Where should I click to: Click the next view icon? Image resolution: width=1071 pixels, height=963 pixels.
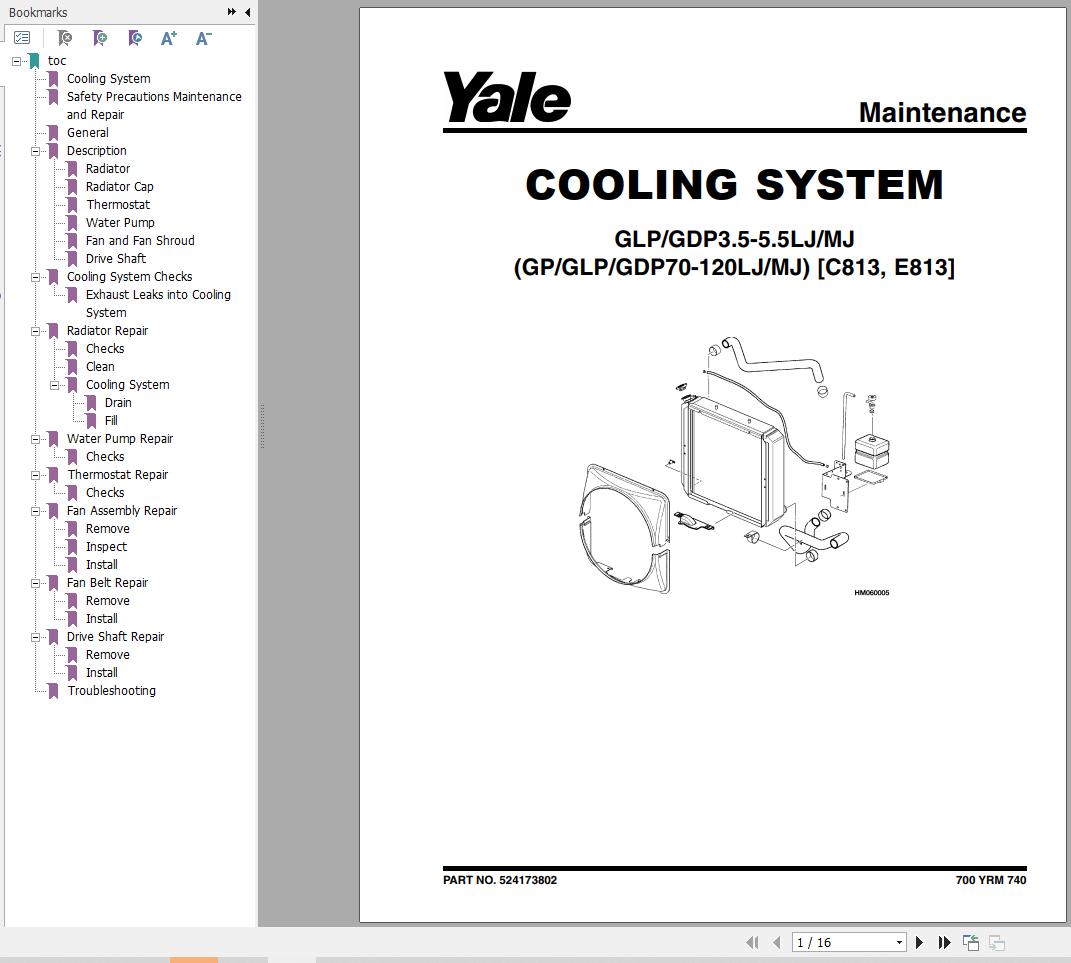click(x=997, y=943)
